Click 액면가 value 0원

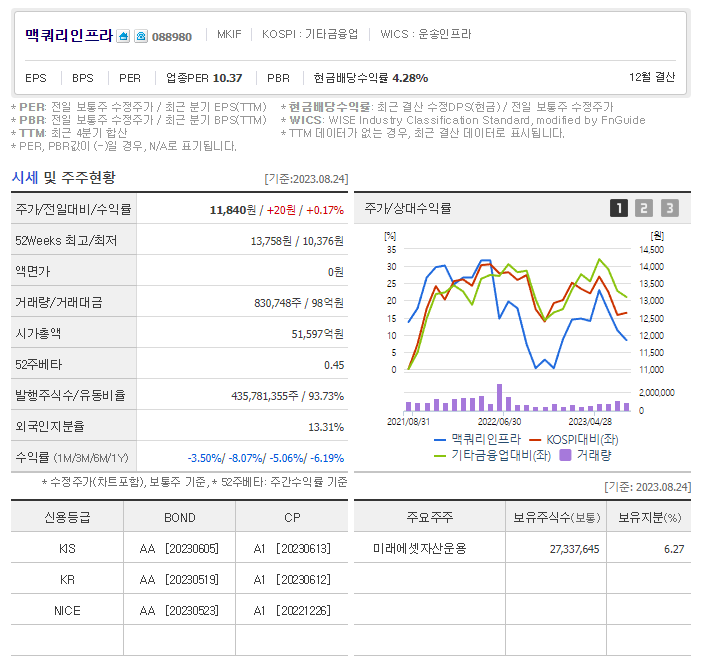click(335, 272)
